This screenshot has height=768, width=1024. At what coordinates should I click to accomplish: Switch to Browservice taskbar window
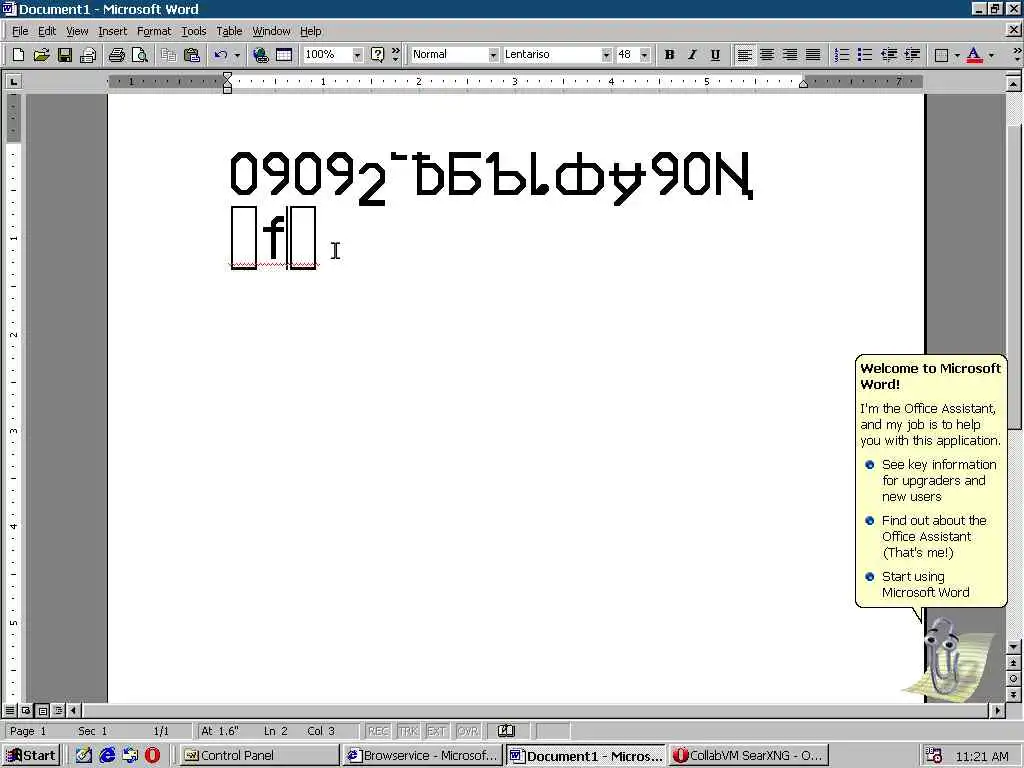423,756
